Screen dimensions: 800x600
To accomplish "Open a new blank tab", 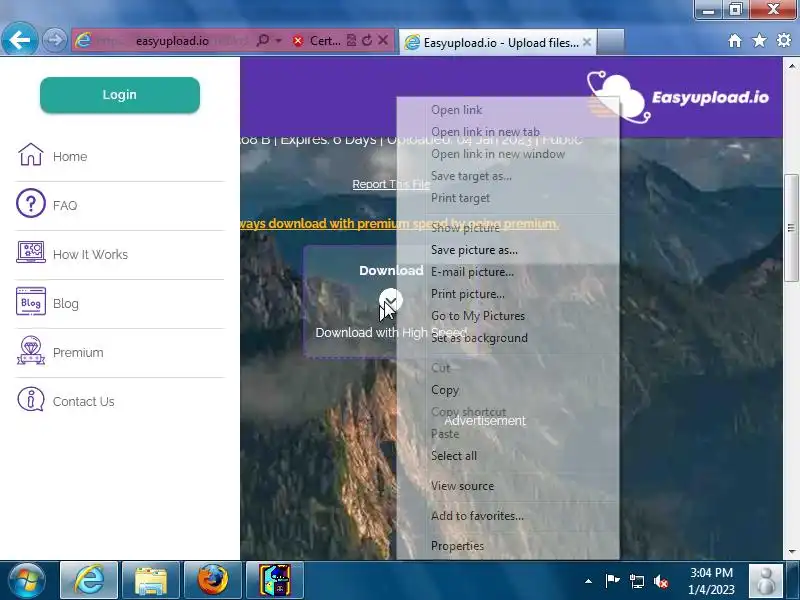I will 611,42.
